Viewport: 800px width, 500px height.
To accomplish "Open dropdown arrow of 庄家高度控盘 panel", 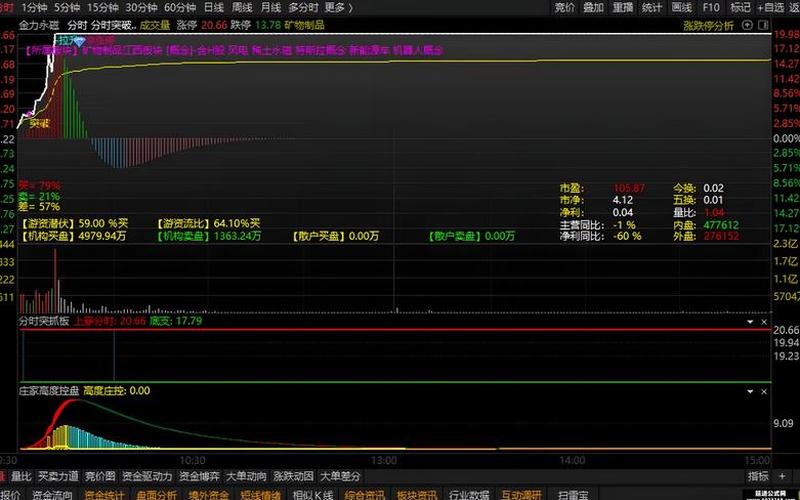I will 750,391.
